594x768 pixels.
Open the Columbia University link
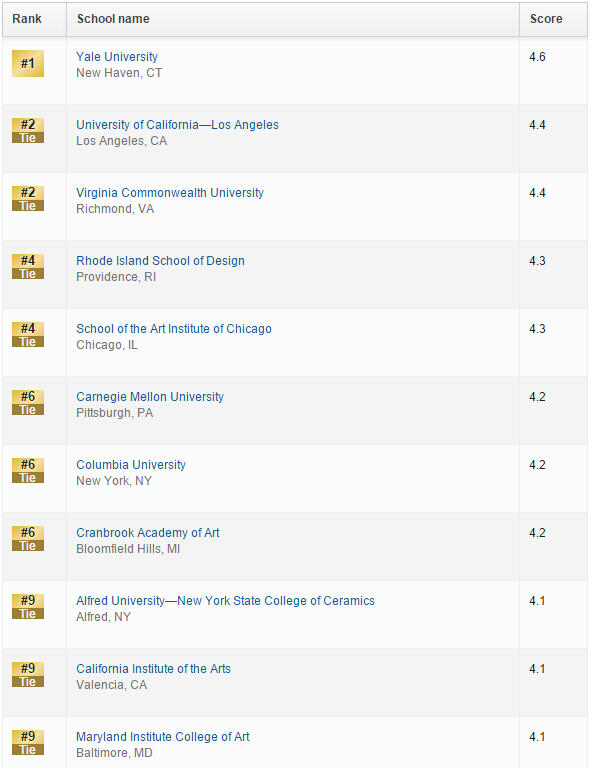[131, 465]
